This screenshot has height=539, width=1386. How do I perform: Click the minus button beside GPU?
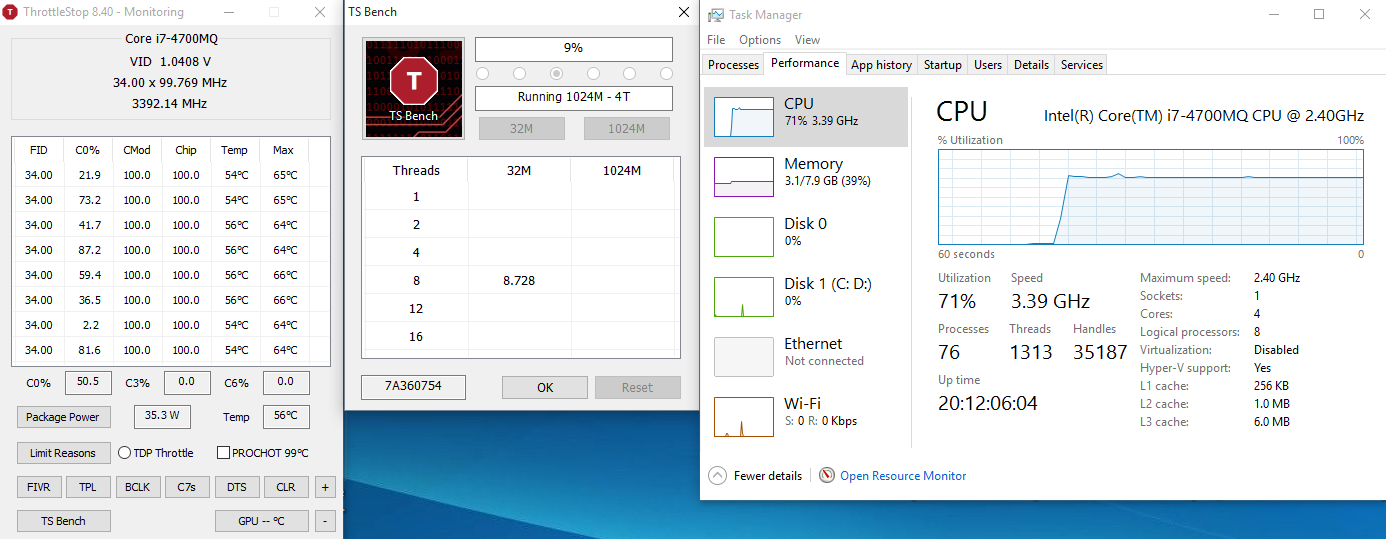click(325, 521)
